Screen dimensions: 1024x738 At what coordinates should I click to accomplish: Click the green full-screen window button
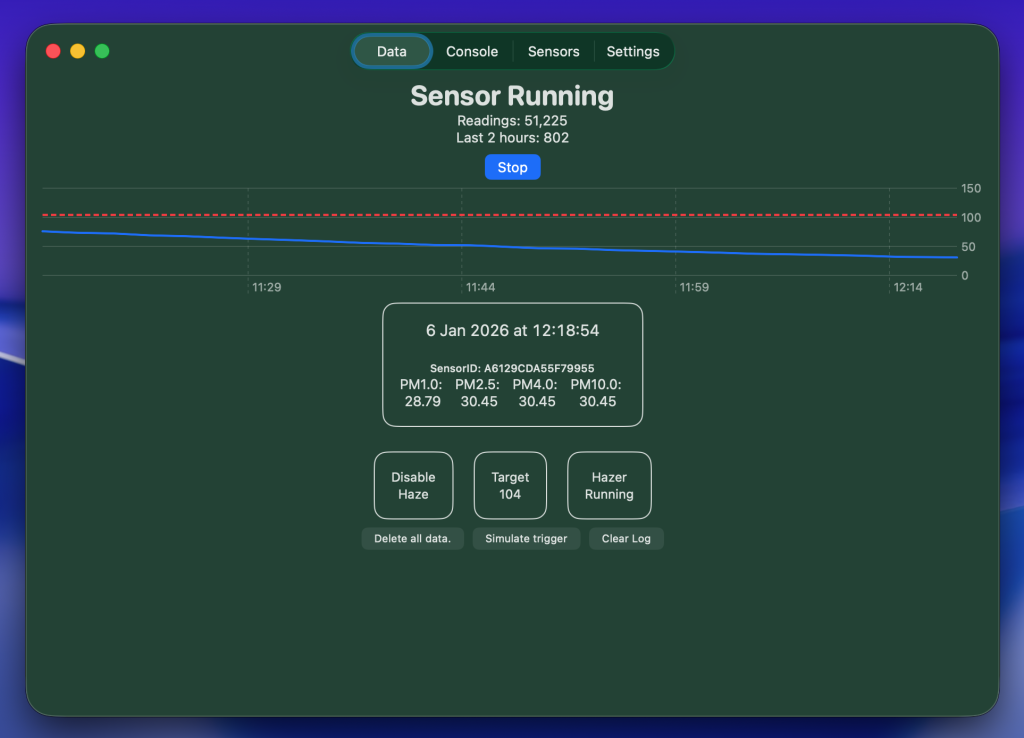coord(102,51)
